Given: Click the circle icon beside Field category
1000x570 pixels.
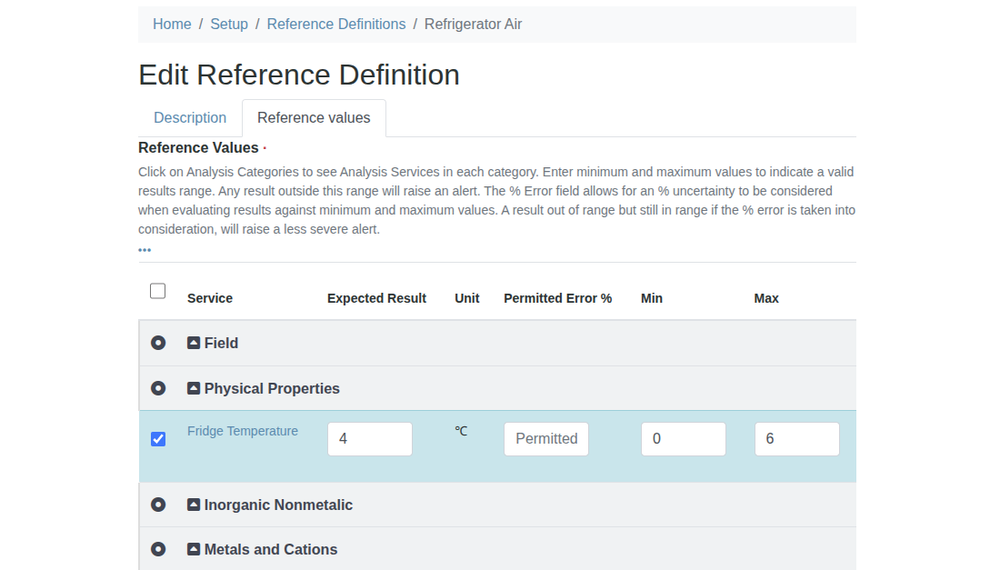Looking at the screenshot, I should click(x=158, y=343).
